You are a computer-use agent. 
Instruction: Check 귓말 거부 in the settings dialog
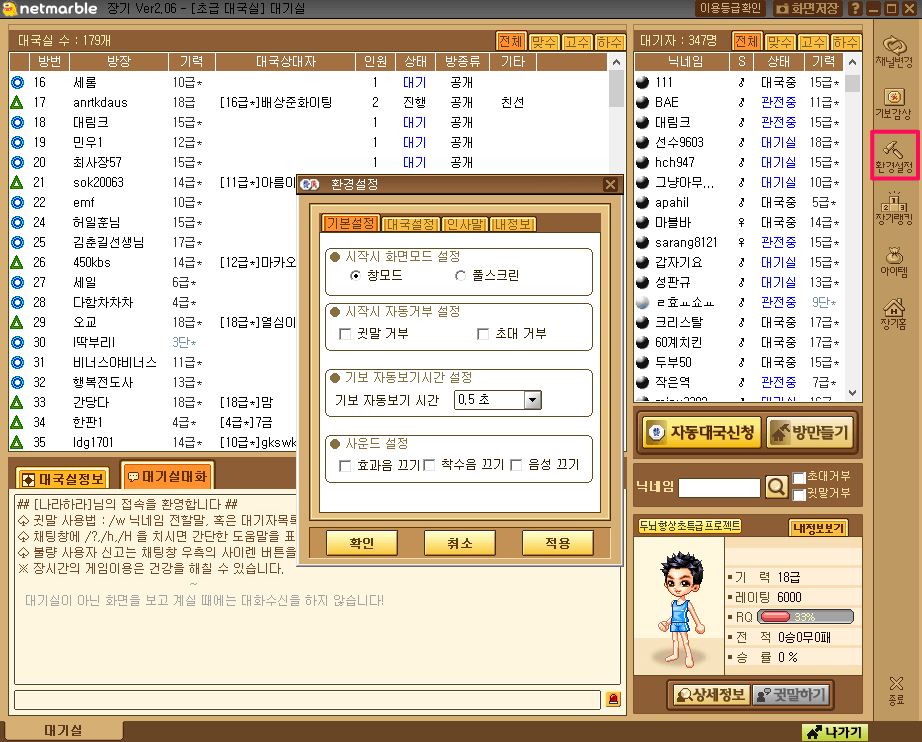coord(345,334)
